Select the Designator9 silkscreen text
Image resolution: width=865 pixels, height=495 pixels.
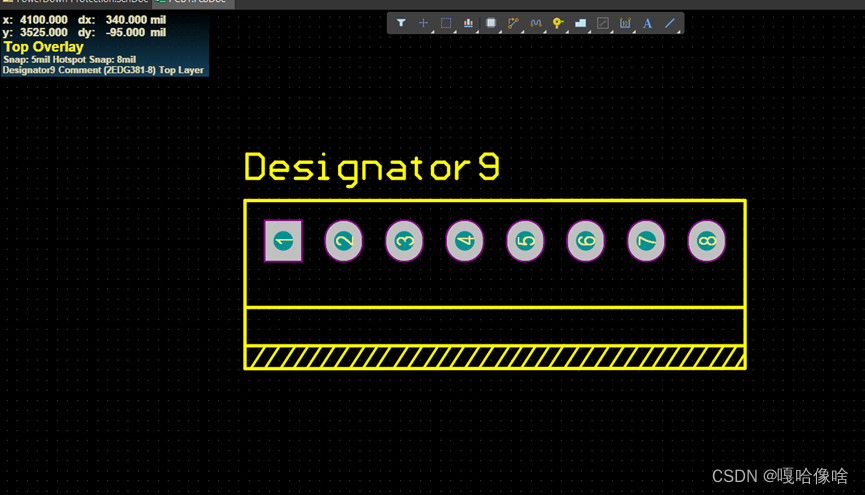coord(372,168)
